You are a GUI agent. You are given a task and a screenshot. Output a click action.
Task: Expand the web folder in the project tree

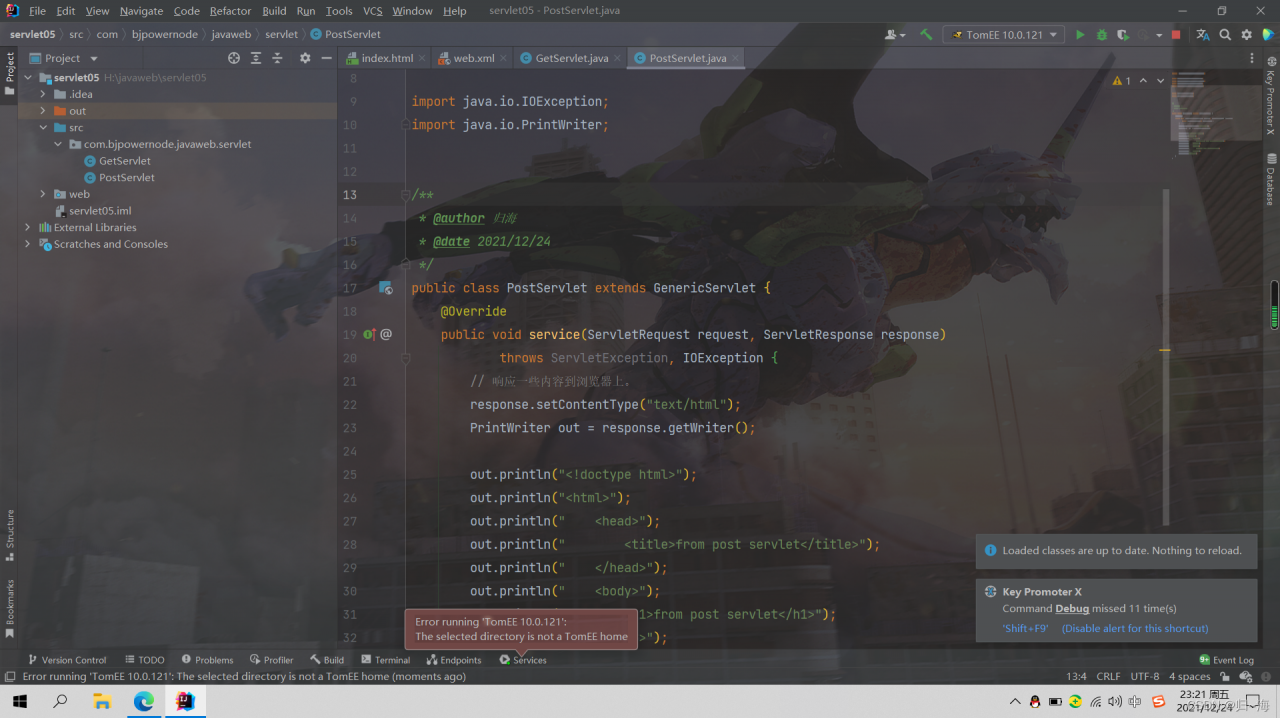43,194
